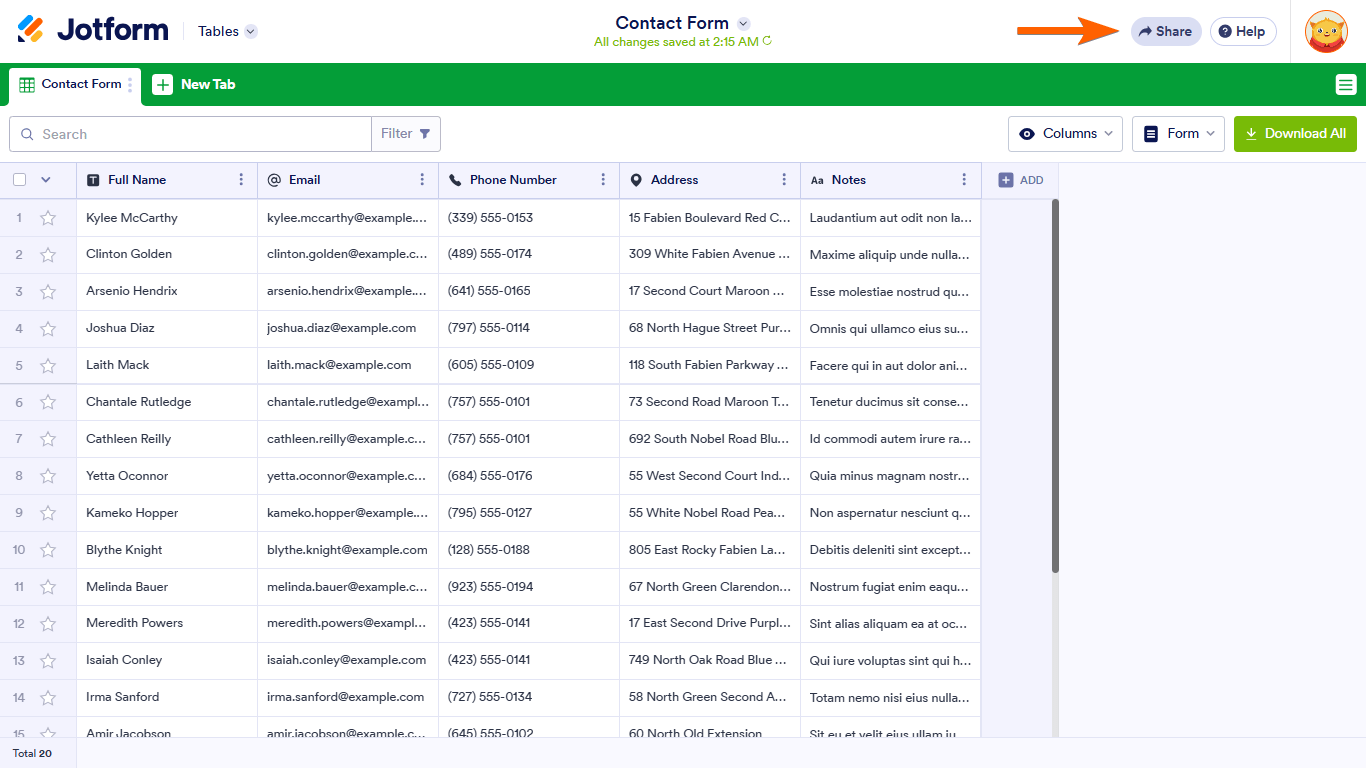Image resolution: width=1366 pixels, height=768 pixels.
Task: Open the Contact Form tab options dots
Action: [130, 85]
